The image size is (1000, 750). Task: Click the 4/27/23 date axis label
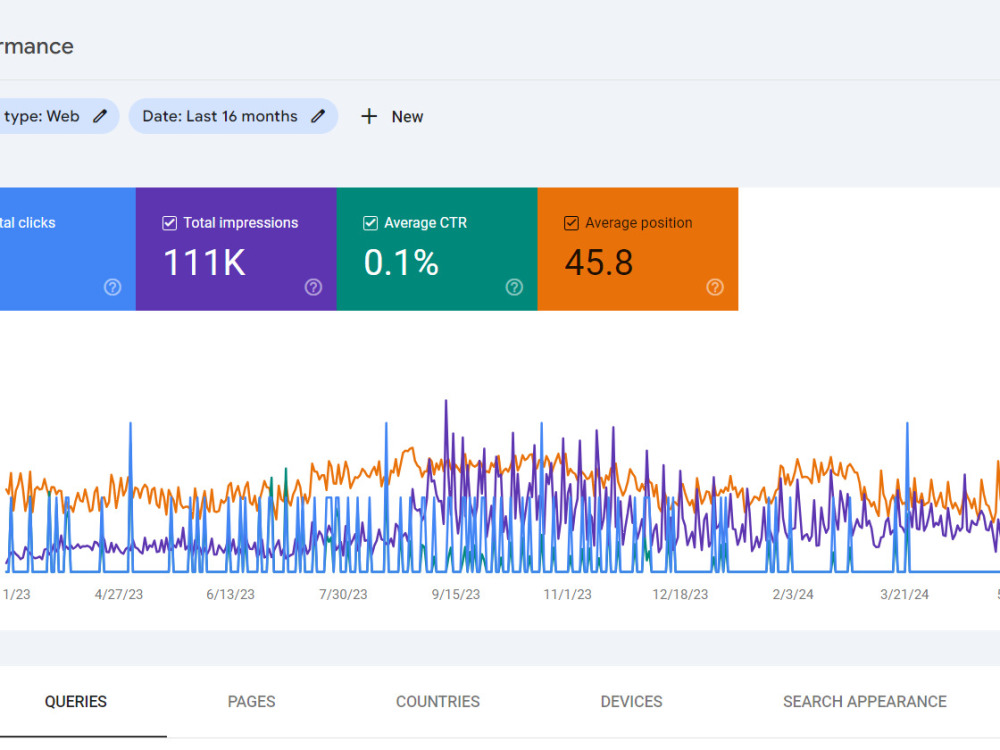119,594
